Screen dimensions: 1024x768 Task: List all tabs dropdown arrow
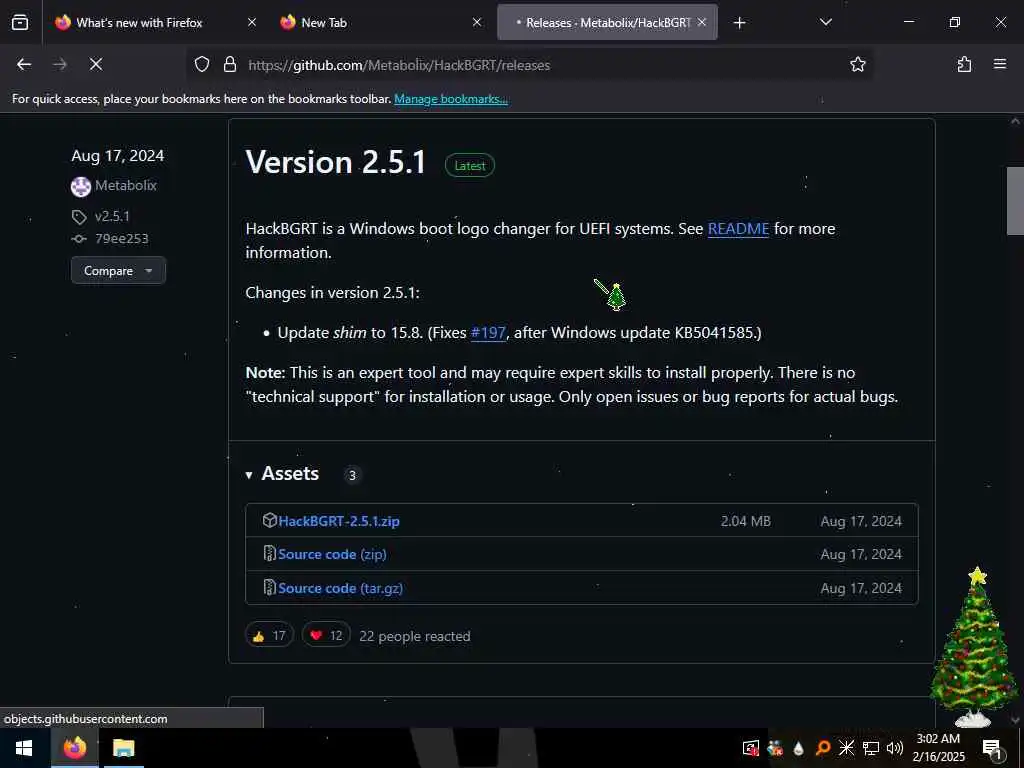point(825,22)
